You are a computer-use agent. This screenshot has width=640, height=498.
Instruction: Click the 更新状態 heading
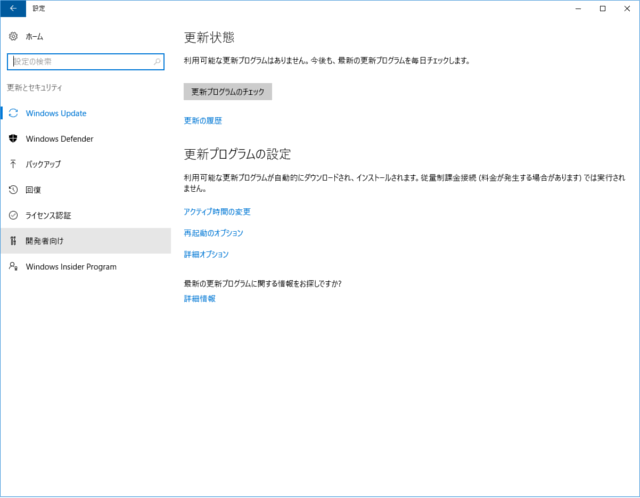pyautogui.click(x=209, y=38)
